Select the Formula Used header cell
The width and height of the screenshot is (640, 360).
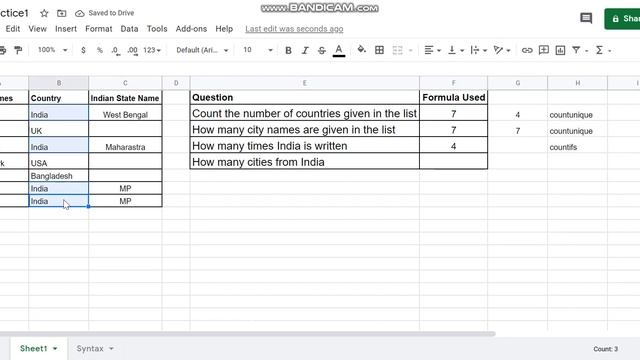[453, 98]
